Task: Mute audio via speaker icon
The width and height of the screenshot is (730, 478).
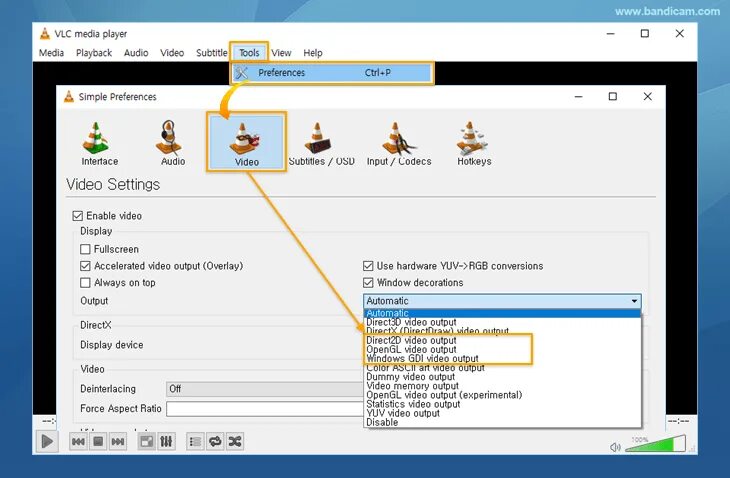Action: tap(615, 447)
